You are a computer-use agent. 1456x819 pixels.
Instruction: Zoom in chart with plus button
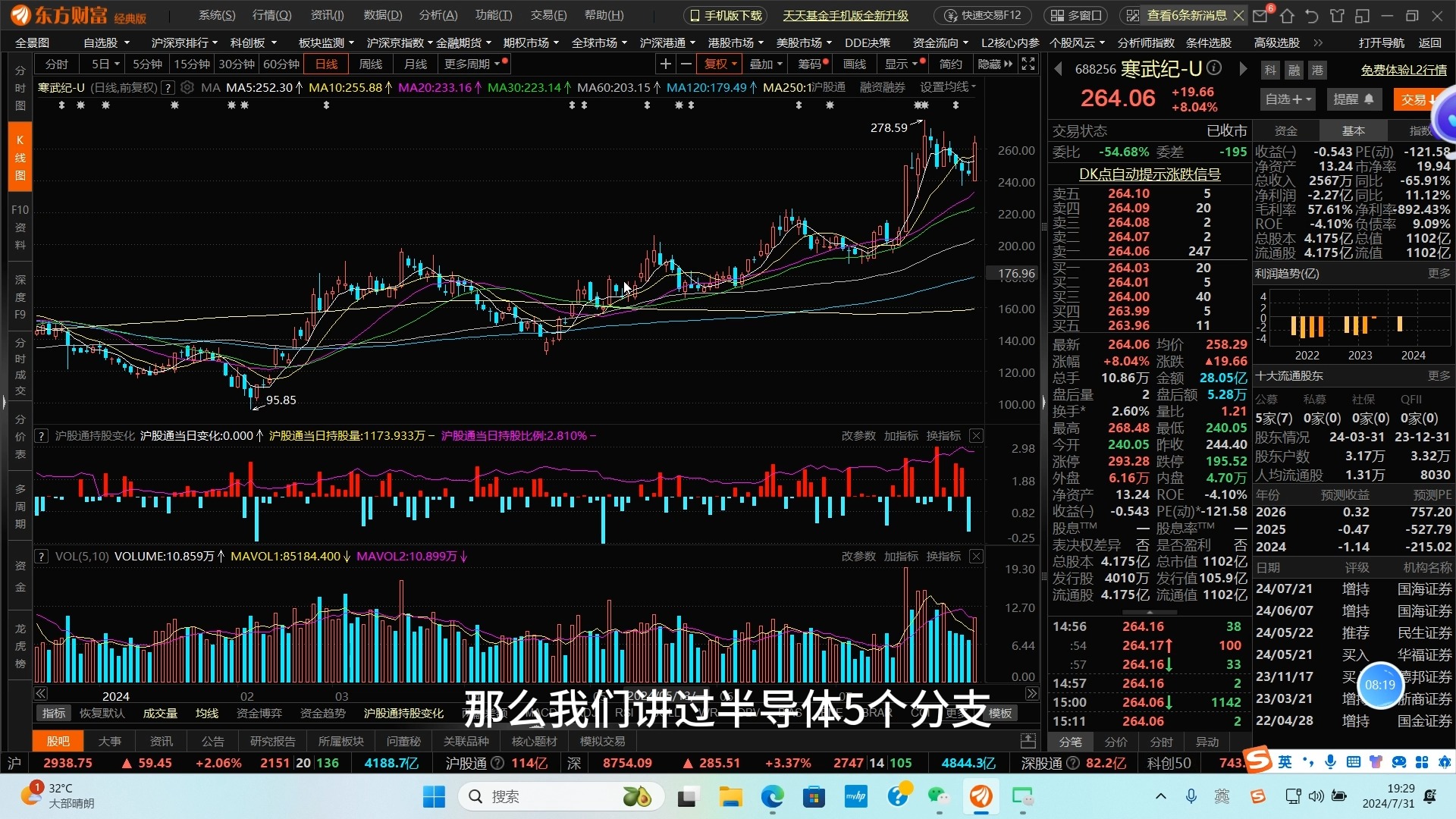pyautogui.click(x=665, y=64)
